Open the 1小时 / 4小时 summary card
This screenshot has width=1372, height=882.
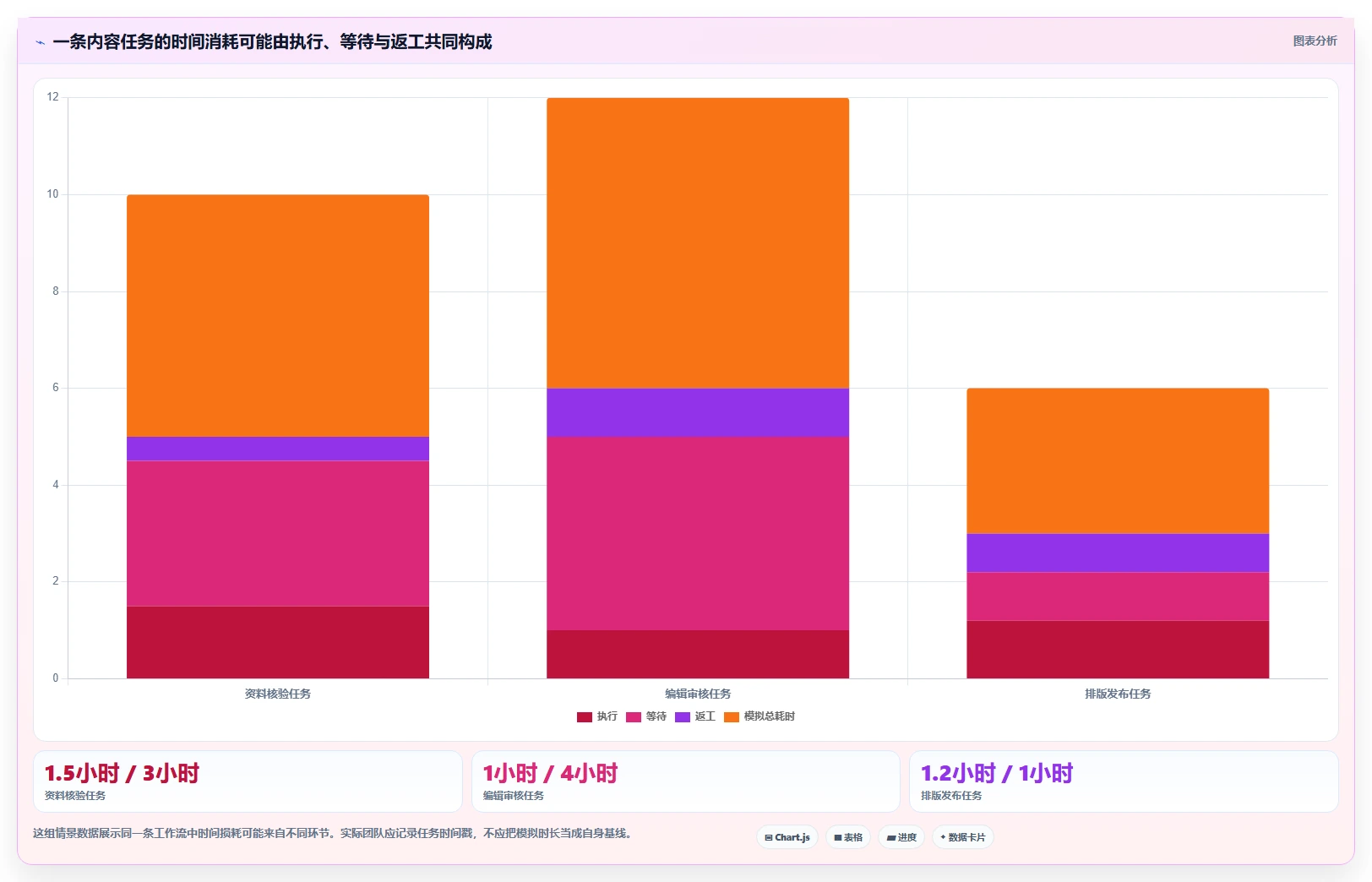tap(686, 781)
